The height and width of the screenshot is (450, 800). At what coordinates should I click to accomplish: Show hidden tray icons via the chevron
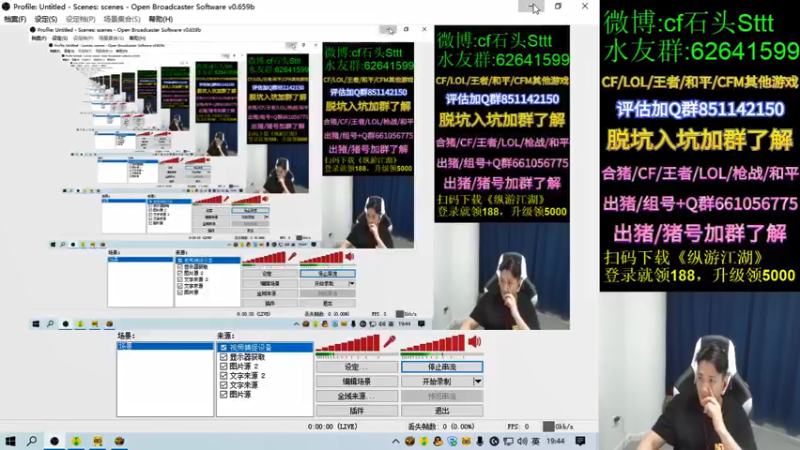395,441
